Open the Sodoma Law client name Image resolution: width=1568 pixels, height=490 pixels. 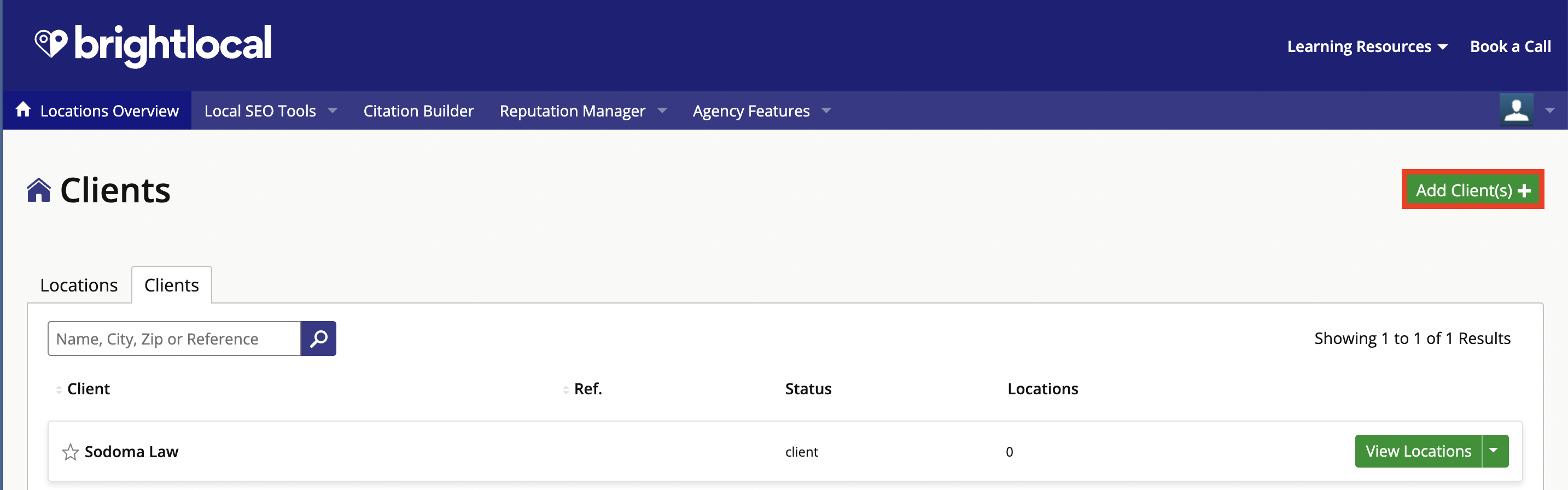coord(131,452)
